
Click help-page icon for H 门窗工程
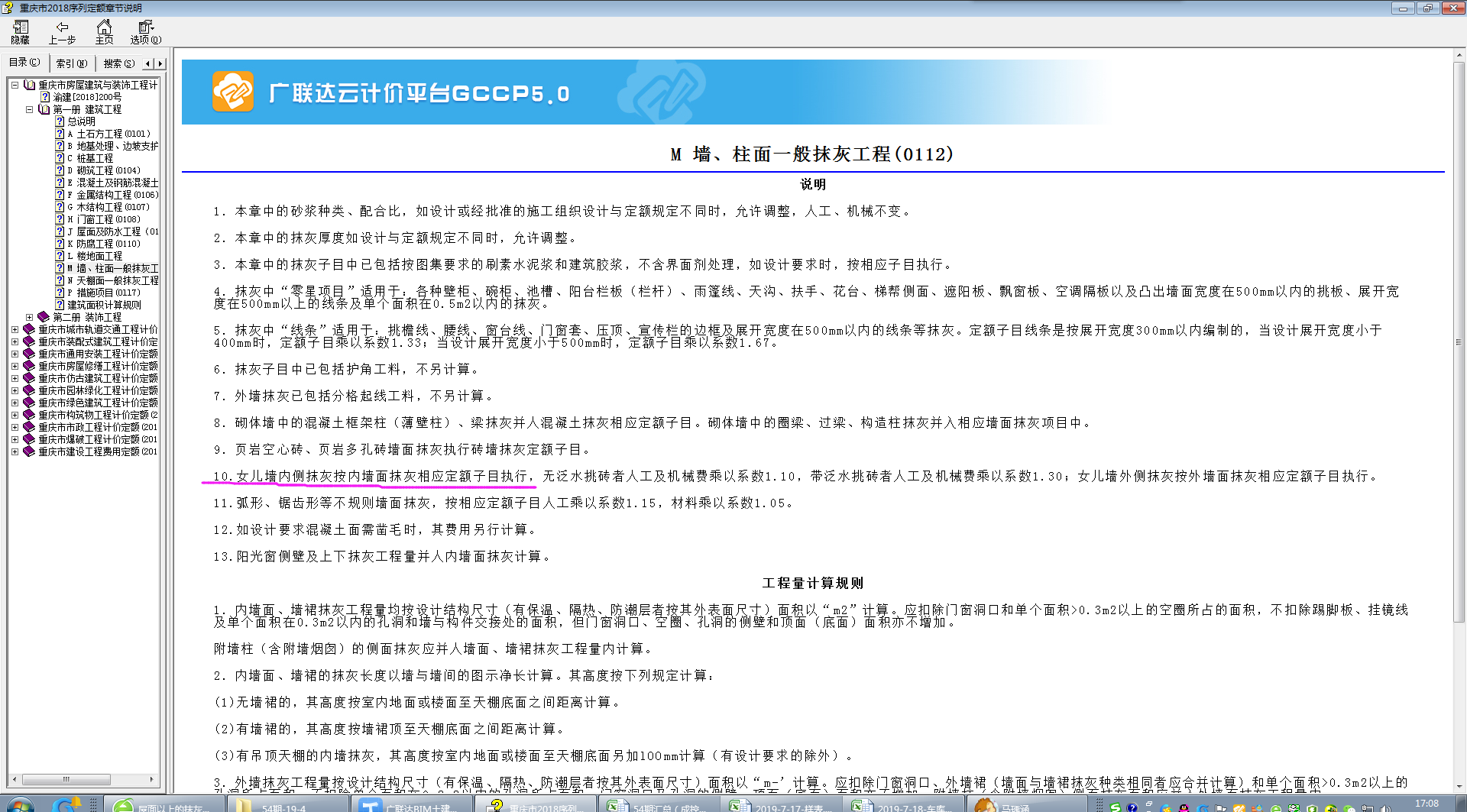tap(60, 219)
